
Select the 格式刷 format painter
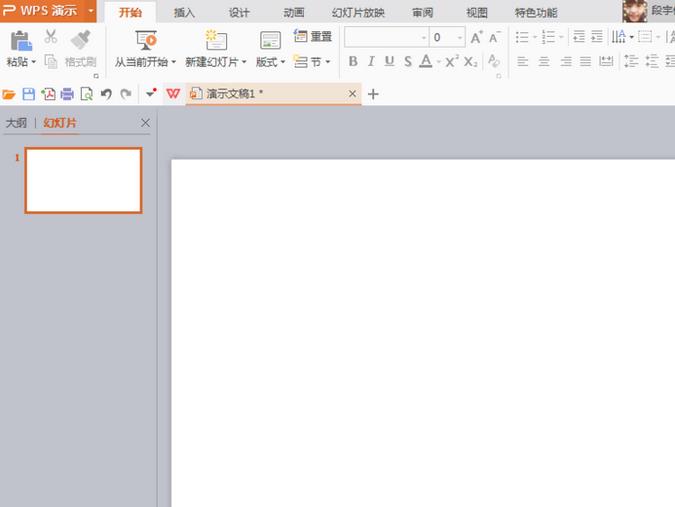click(81, 49)
